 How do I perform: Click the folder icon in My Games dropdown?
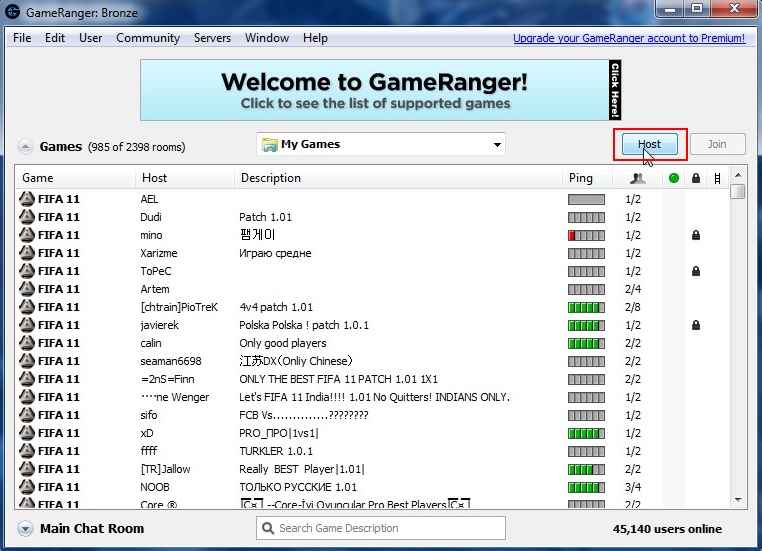[269, 144]
